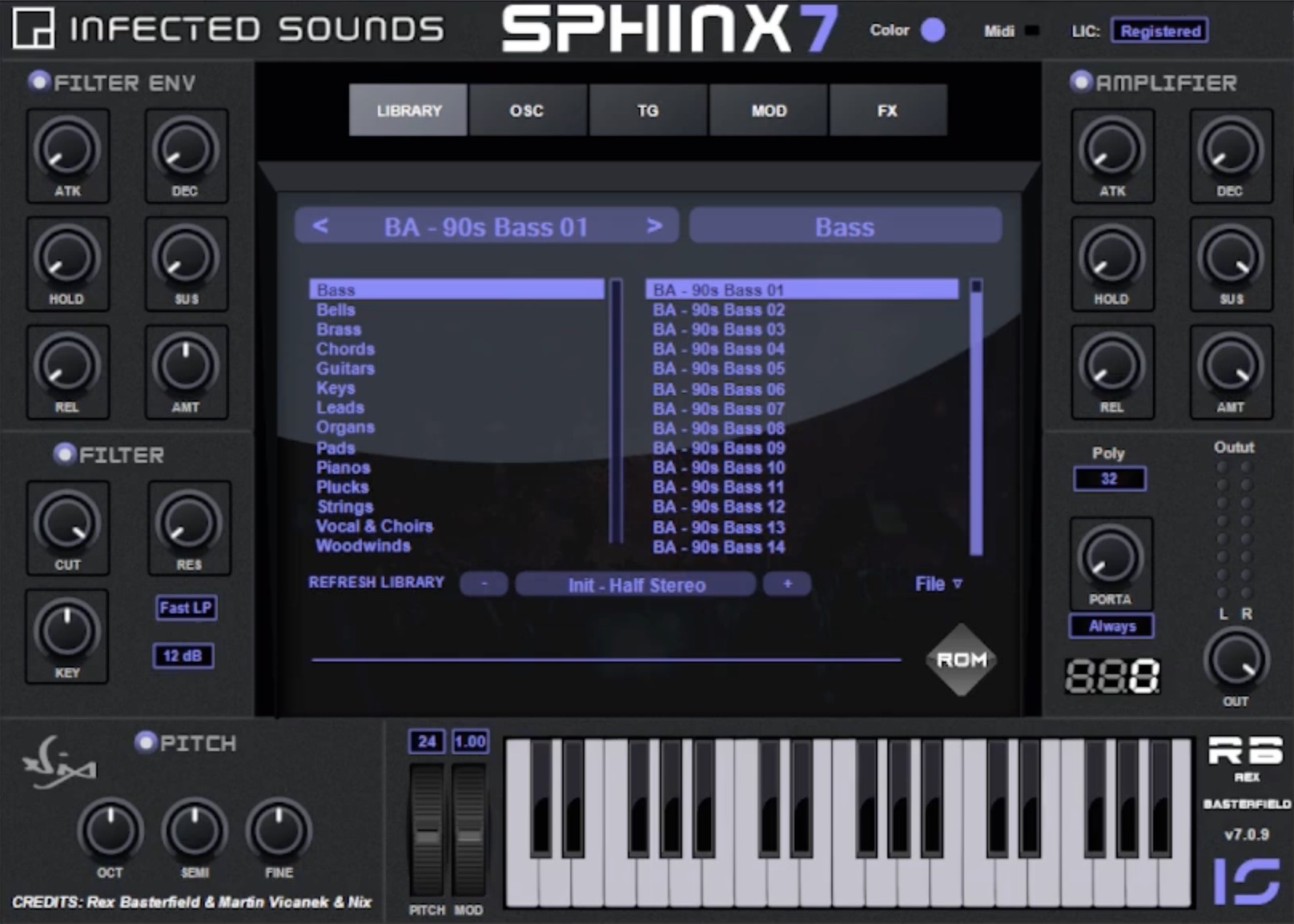Click the OUT volume knob
The image size is (1294, 924).
tap(1236, 661)
